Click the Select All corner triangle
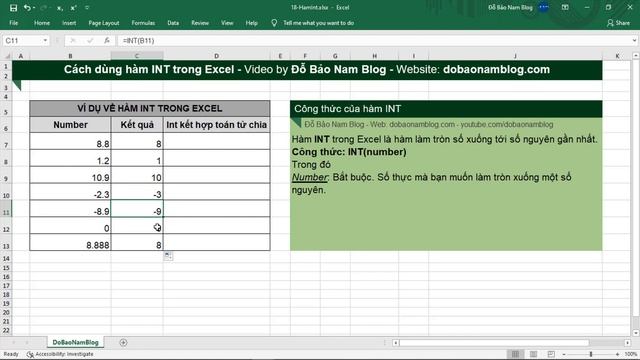 pyautogui.click(x=7, y=56)
